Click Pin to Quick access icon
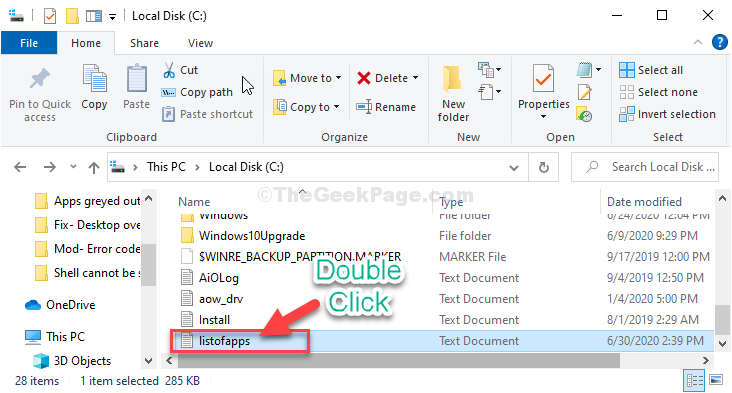732x393 pixels. point(40,78)
